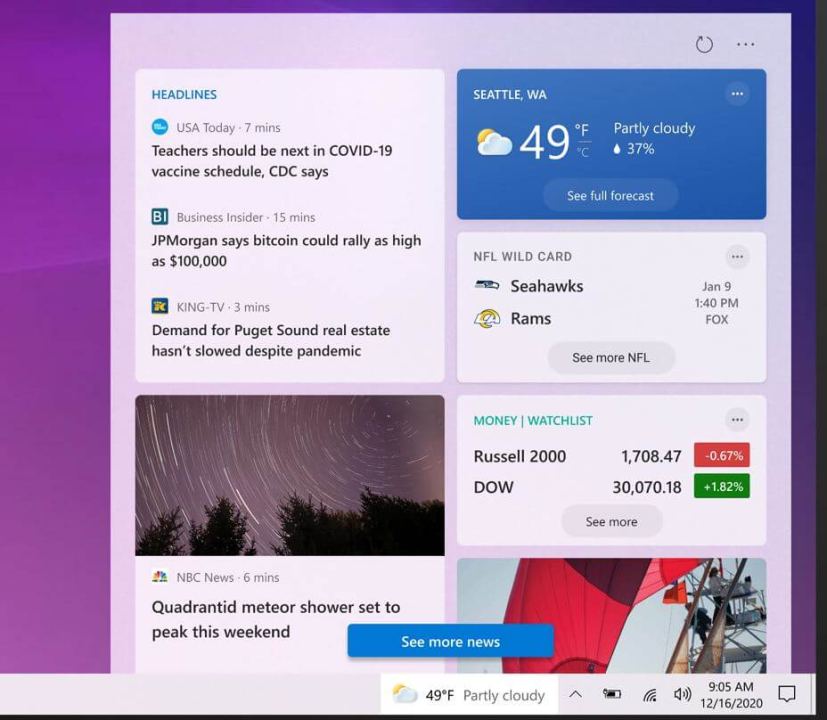Click the taskbar weather icon showing 49°F
827x720 pixels.
404,694
